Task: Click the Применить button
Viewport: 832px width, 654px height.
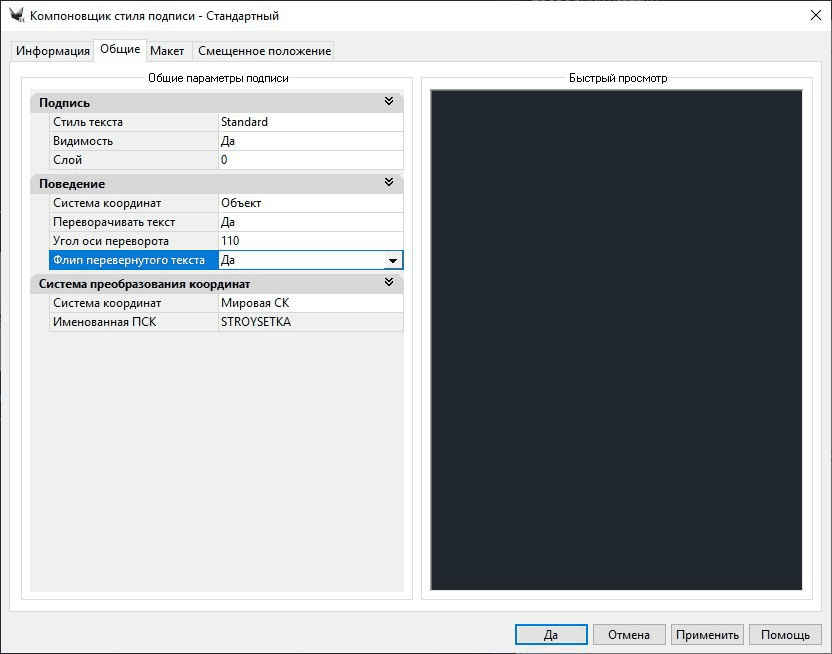Action: 707,635
